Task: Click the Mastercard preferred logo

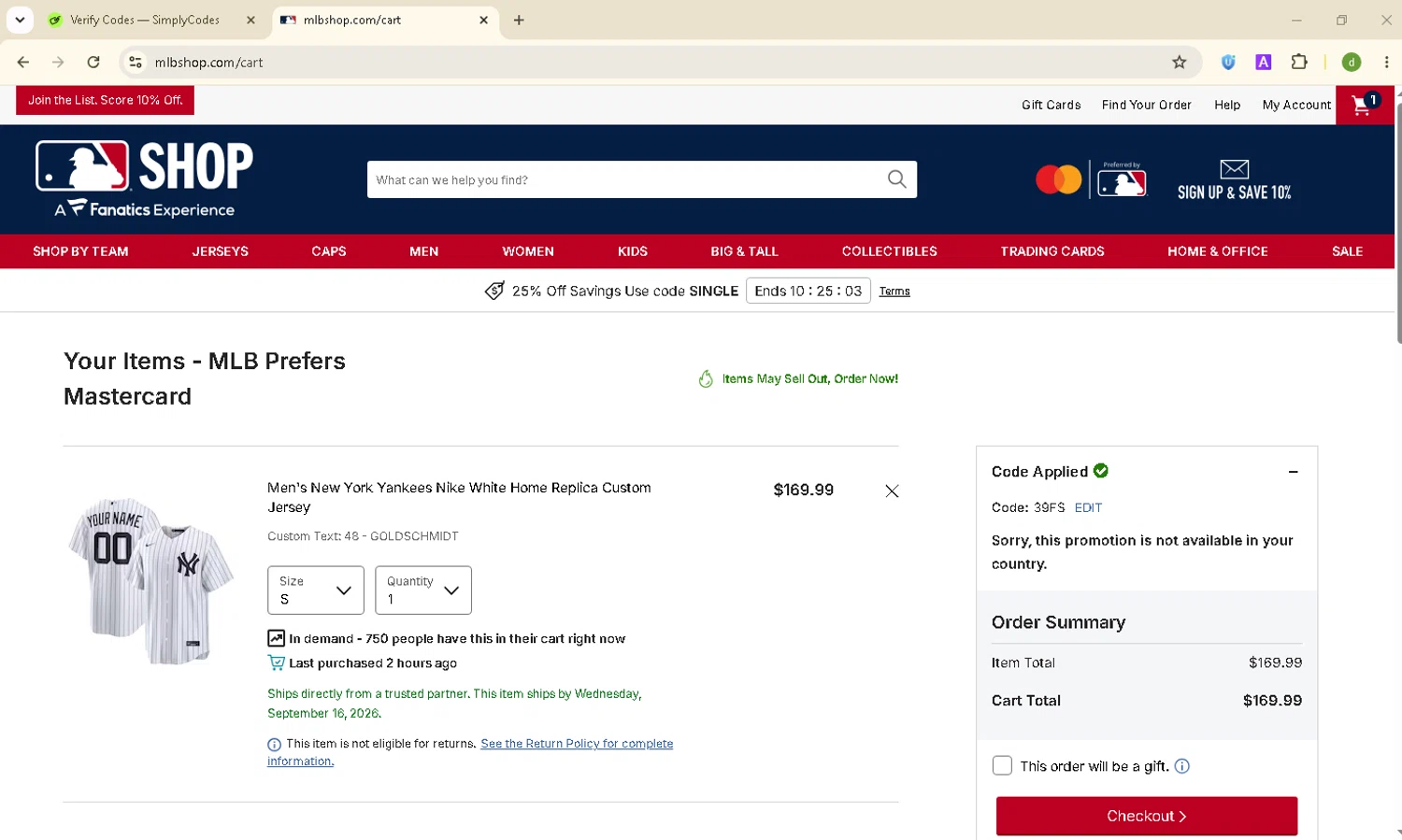Action: 1091,178
